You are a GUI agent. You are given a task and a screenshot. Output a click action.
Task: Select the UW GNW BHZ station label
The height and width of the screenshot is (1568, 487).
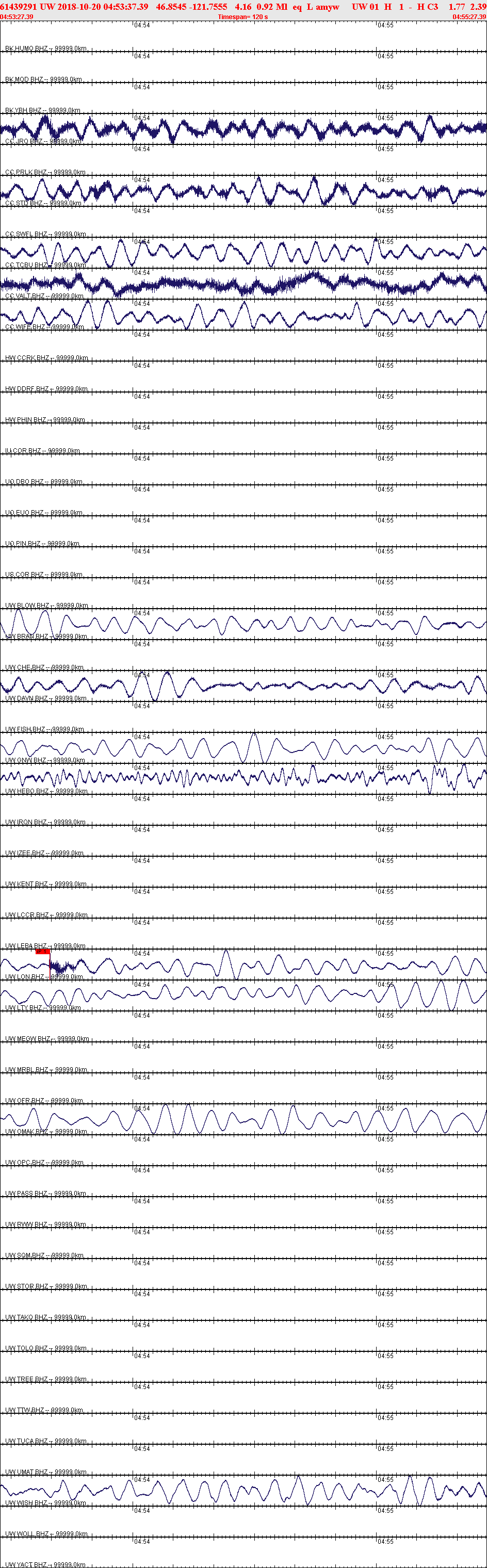tap(45, 760)
